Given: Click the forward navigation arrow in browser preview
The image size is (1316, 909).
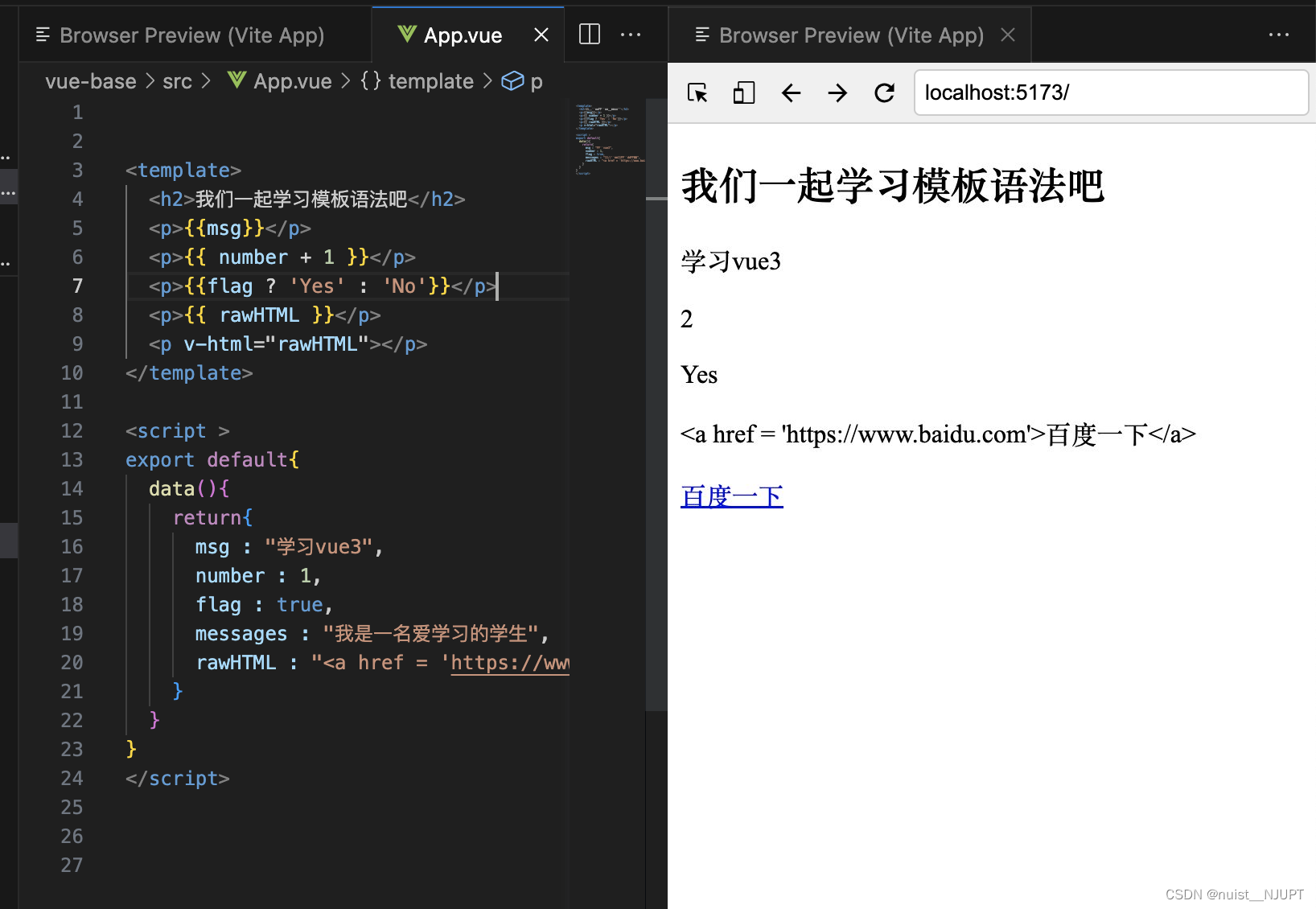Looking at the screenshot, I should point(837,93).
